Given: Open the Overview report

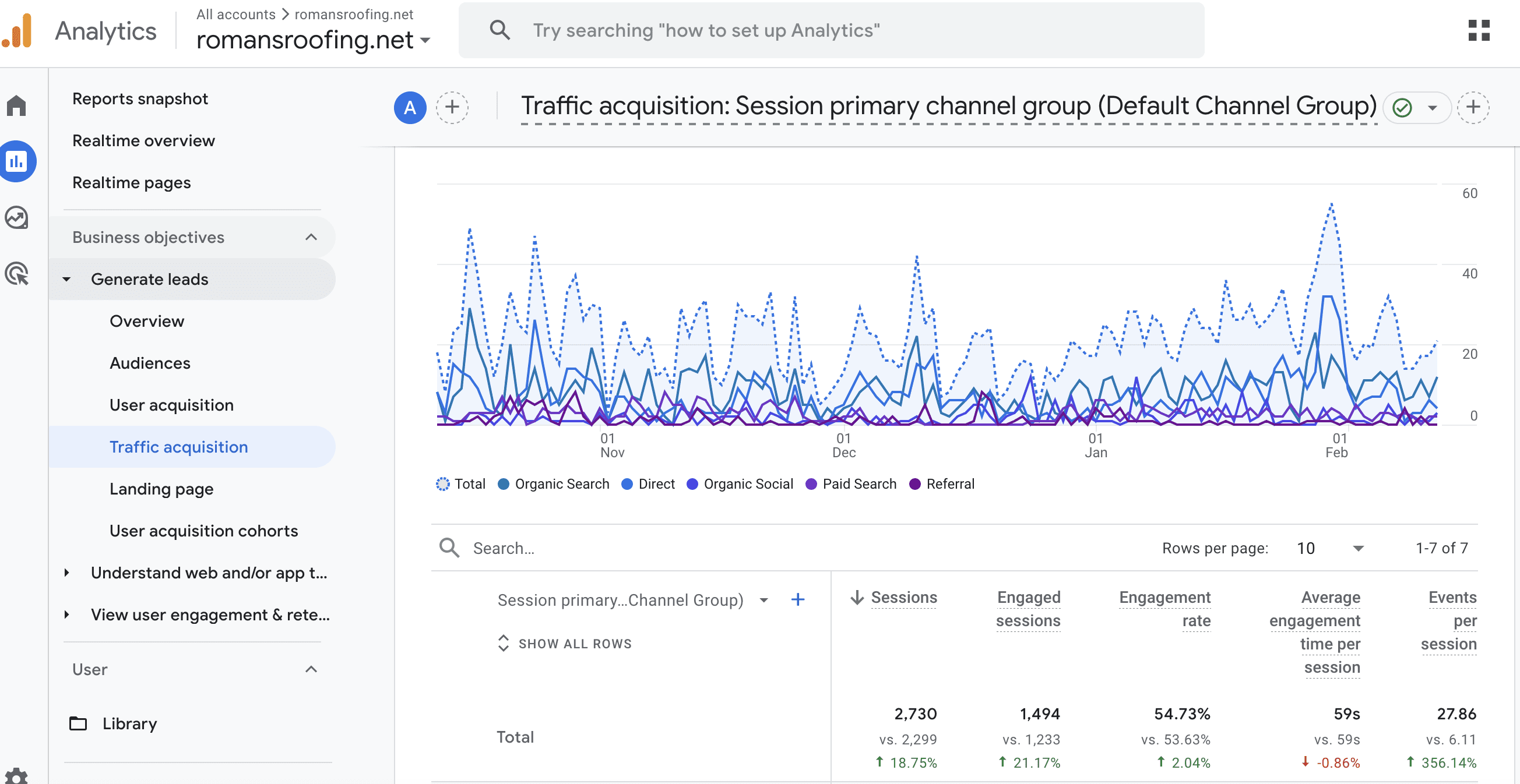Looking at the screenshot, I should (146, 321).
